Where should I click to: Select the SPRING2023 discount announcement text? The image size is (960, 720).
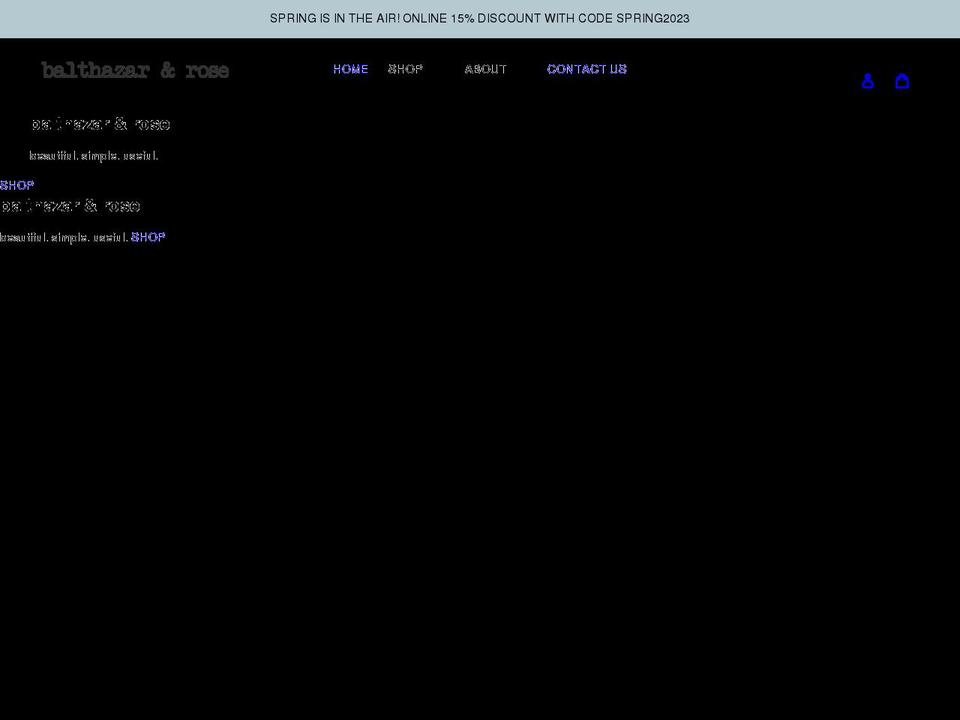click(480, 18)
